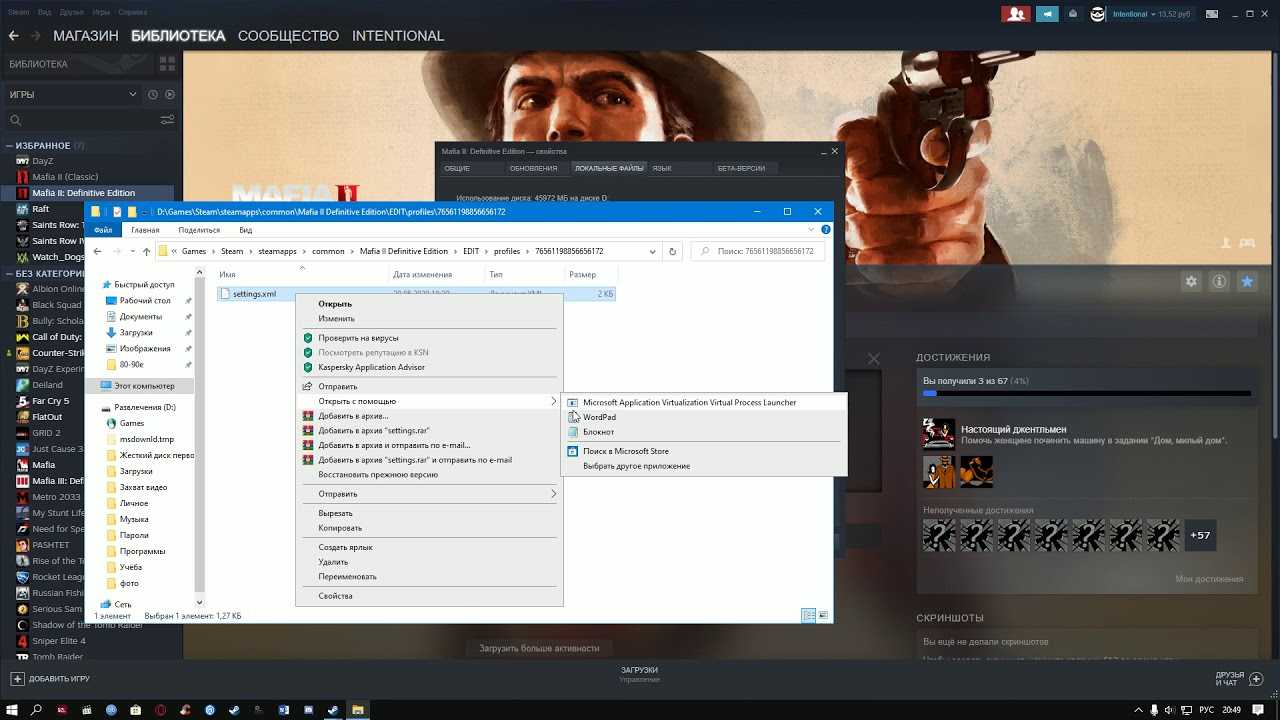Screen dimensions: 1280x720
Task: Click the recent activity clock icon in library filter
Action: pyautogui.click(x=153, y=94)
